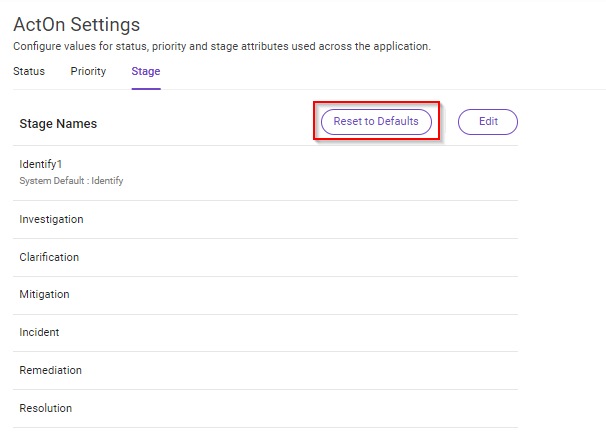Click the Edit button
606x448 pixels.
(x=488, y=121)
